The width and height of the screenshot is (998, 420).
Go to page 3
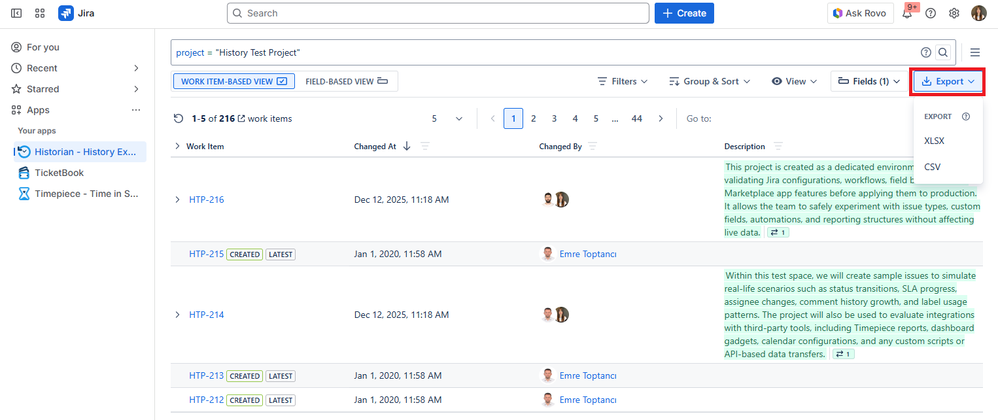tap(554, 118)
